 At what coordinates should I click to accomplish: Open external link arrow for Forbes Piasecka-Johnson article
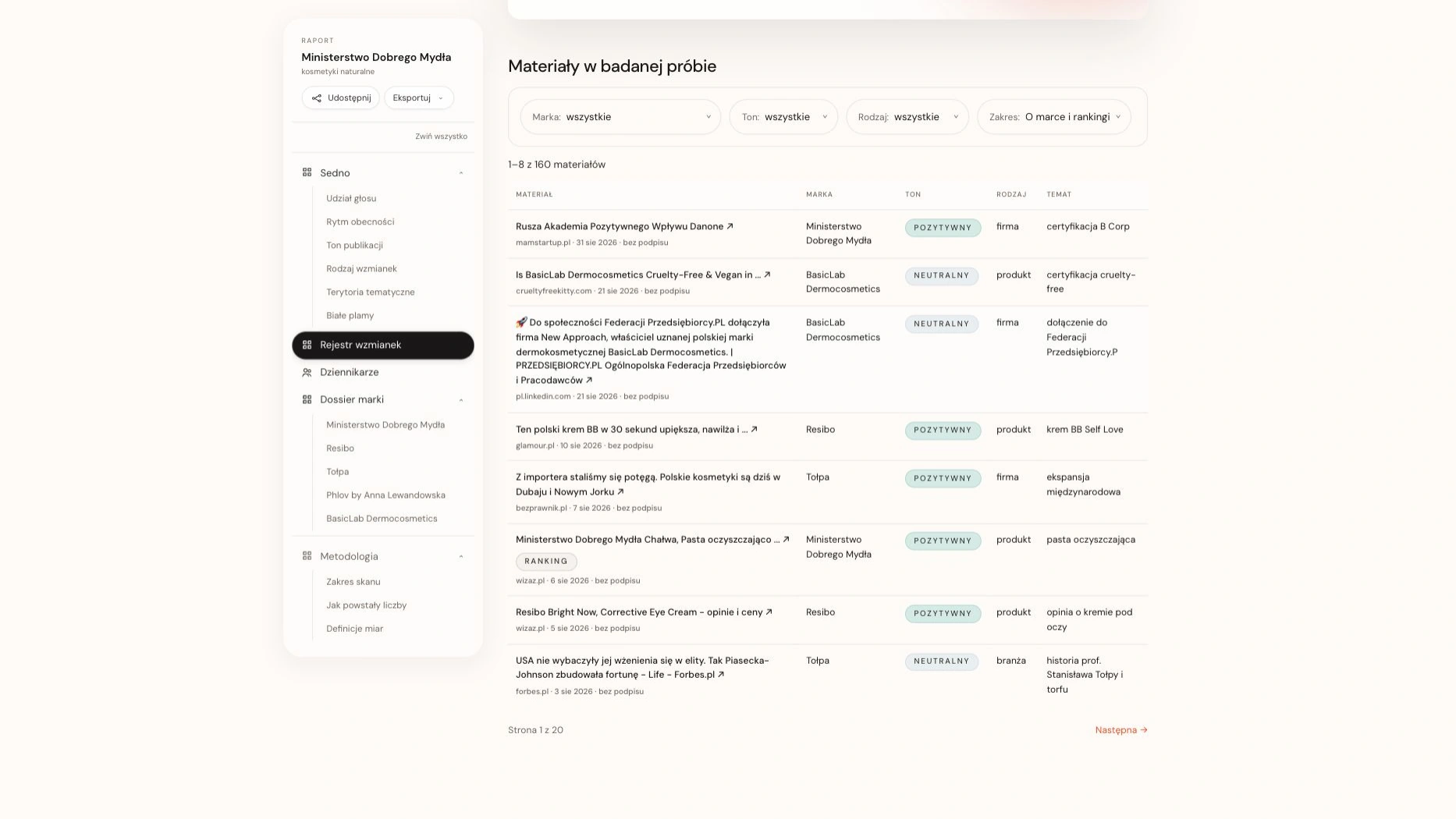pos(721,675)
